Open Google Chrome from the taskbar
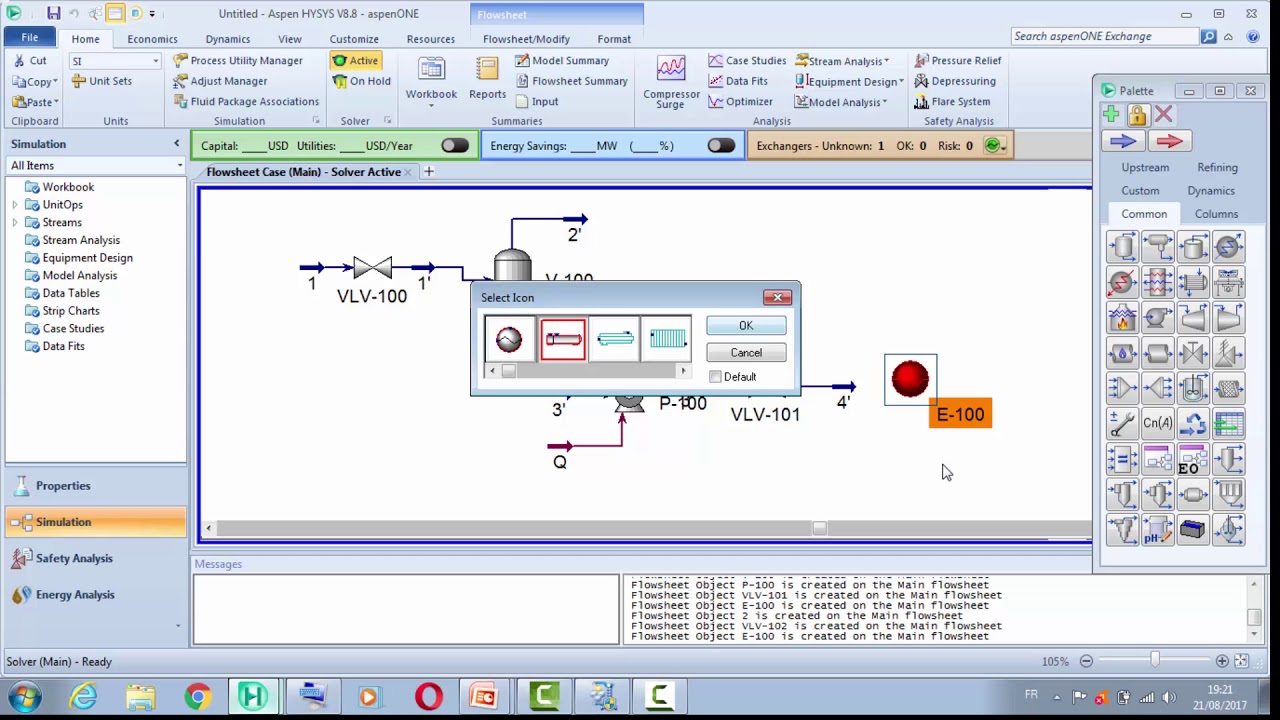The width and height of the screenshot is (1280, 720). pyautogui.click(x=197, y=696)
